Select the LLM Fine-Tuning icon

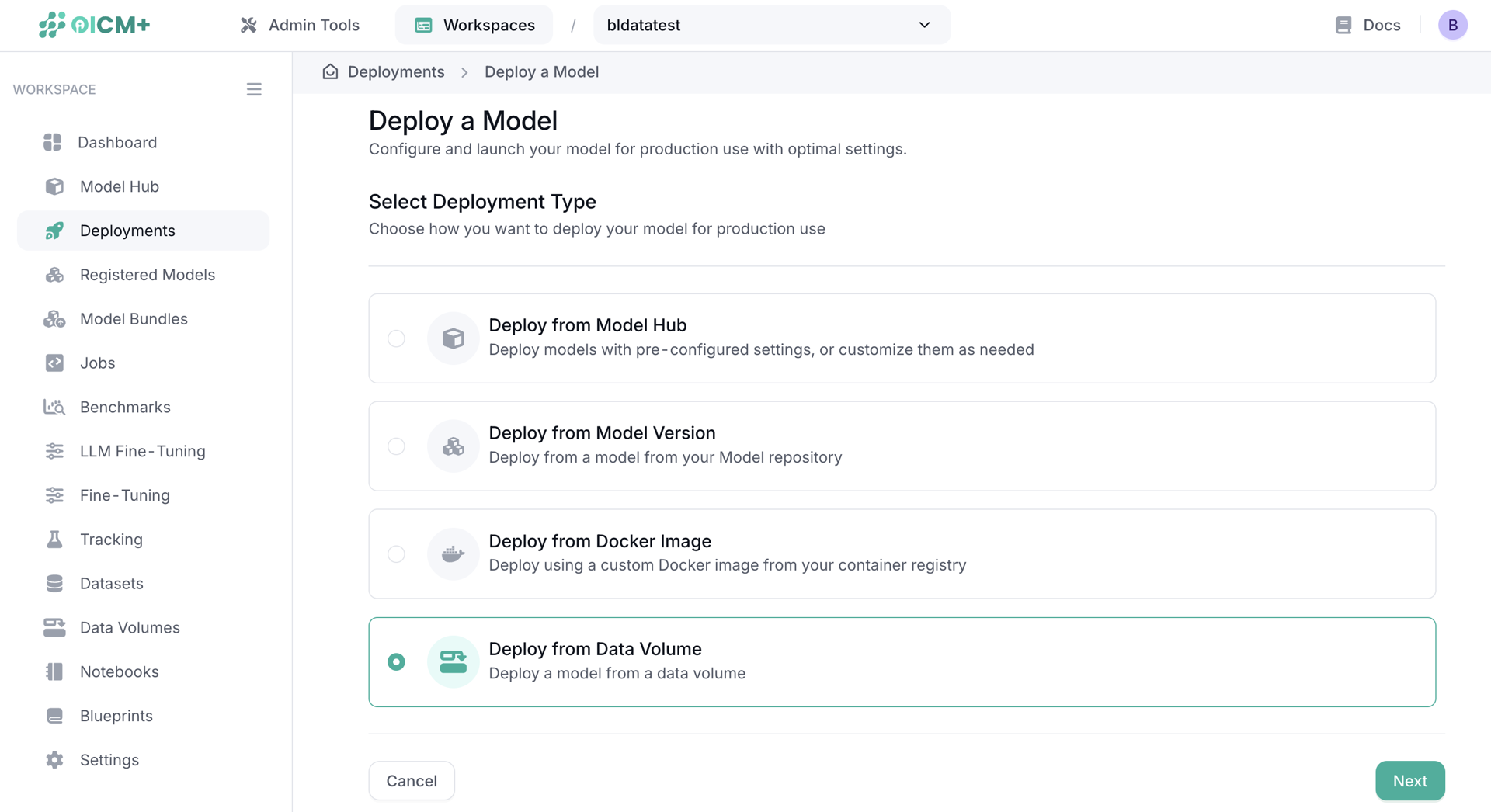point(54,451)
